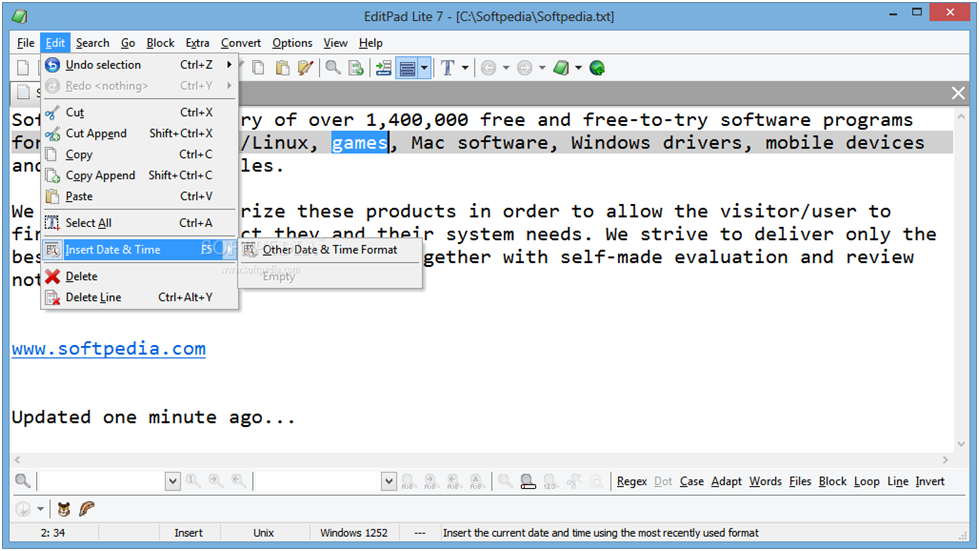The image size is (979, 551).
Task: Click the tiger face icon
Action: 63,509
